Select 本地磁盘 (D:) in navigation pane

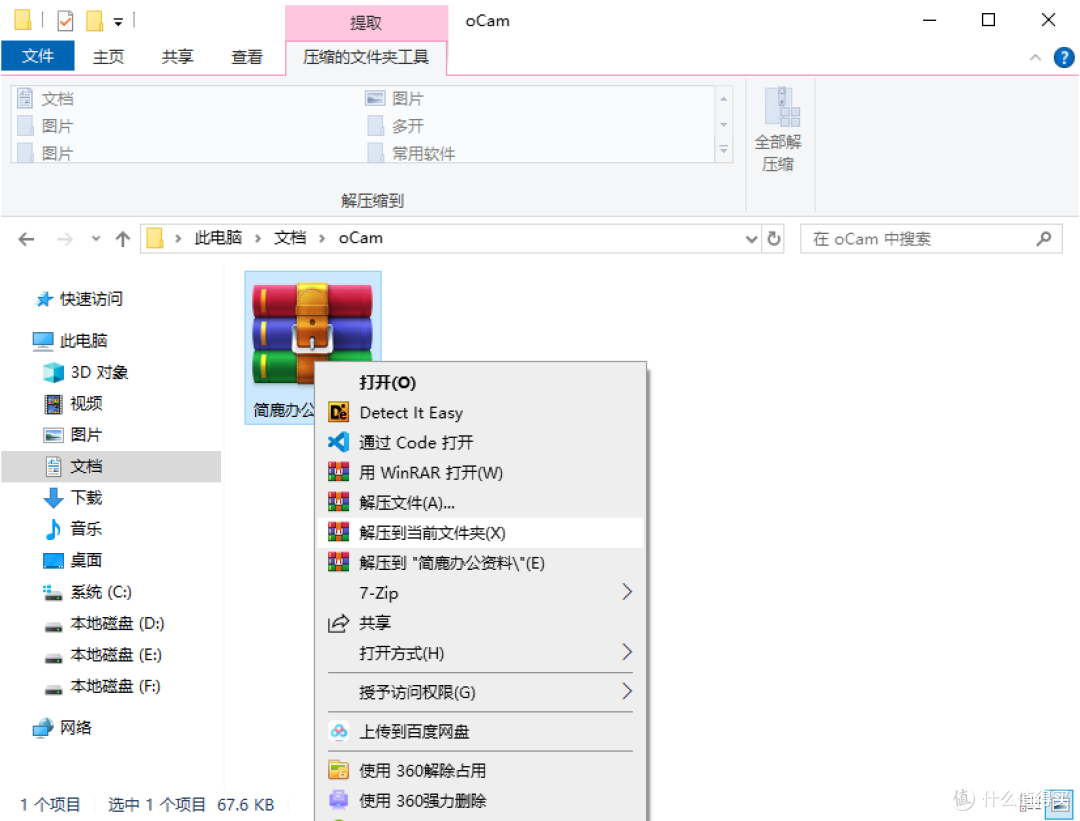coord(117,623)
